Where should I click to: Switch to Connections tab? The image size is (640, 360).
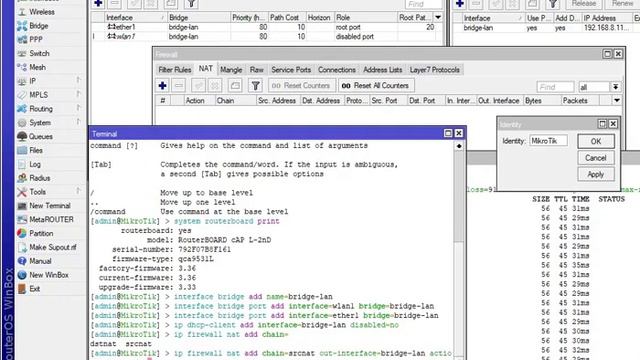[x=337, y=70]
